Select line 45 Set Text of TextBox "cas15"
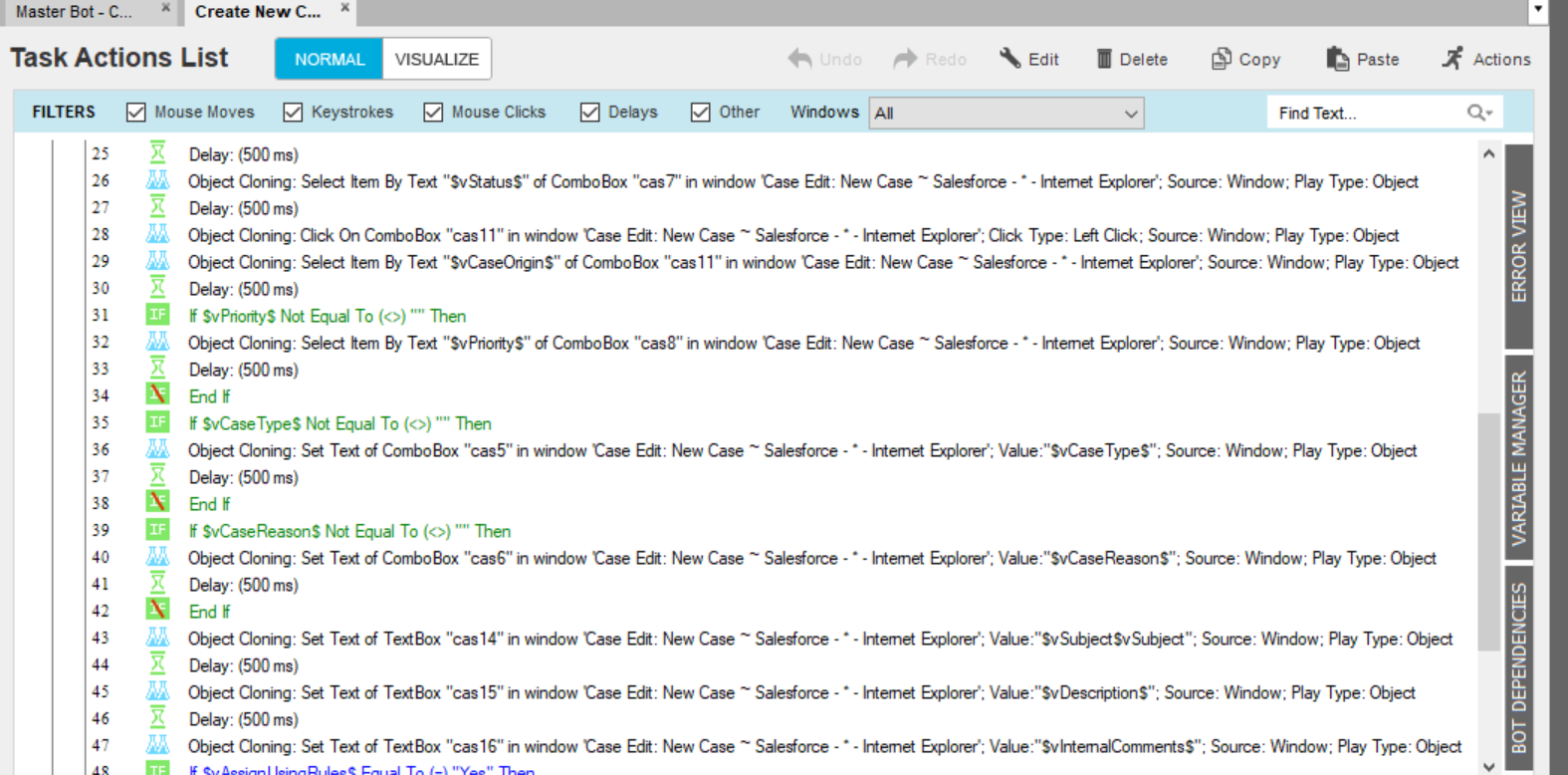1568x775 pixels. (801, 692)
